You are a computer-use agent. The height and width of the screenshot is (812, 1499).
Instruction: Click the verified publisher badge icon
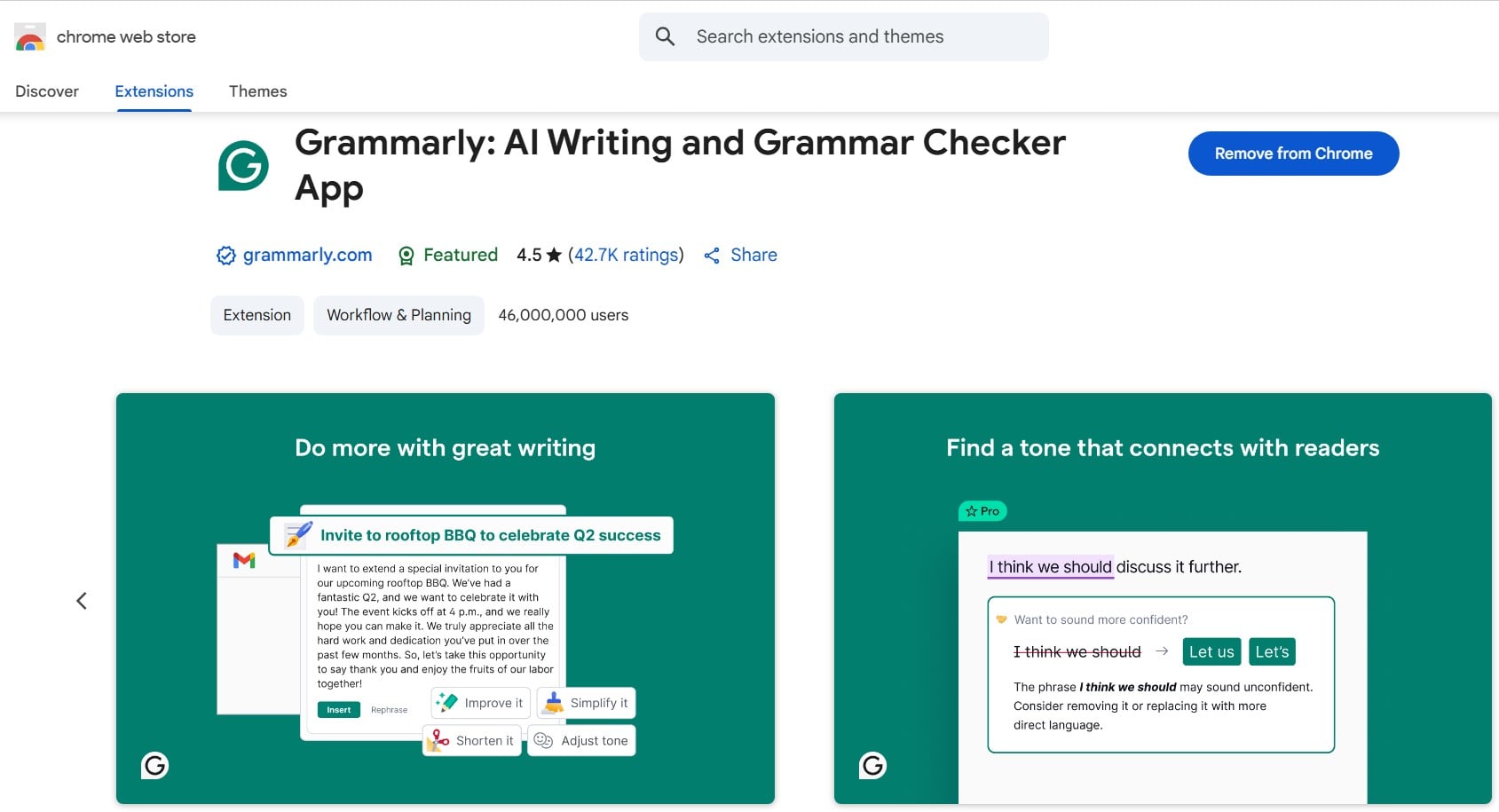pos(226,256)
